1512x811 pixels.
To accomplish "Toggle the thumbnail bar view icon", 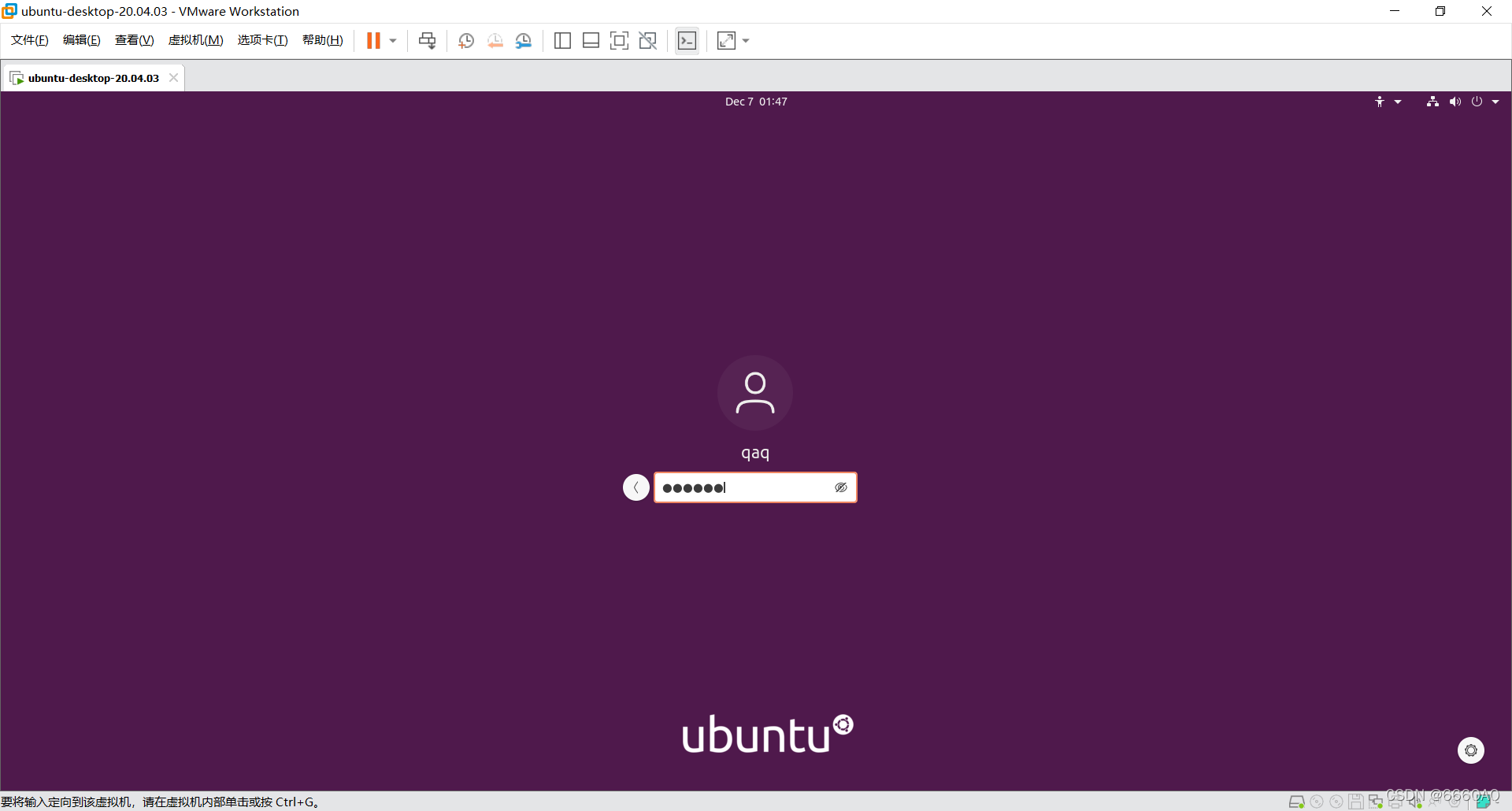I will click(591, 41).
